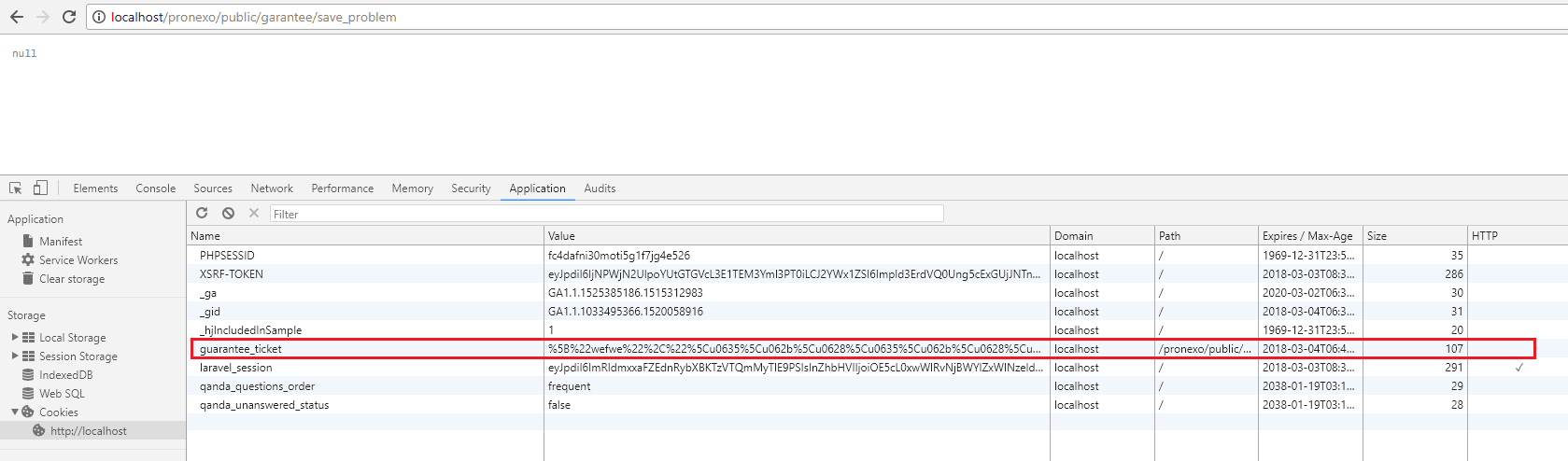Select the qanda_unanswered_status cookie row
The image size is (1568, 461).
pos(878,404)
